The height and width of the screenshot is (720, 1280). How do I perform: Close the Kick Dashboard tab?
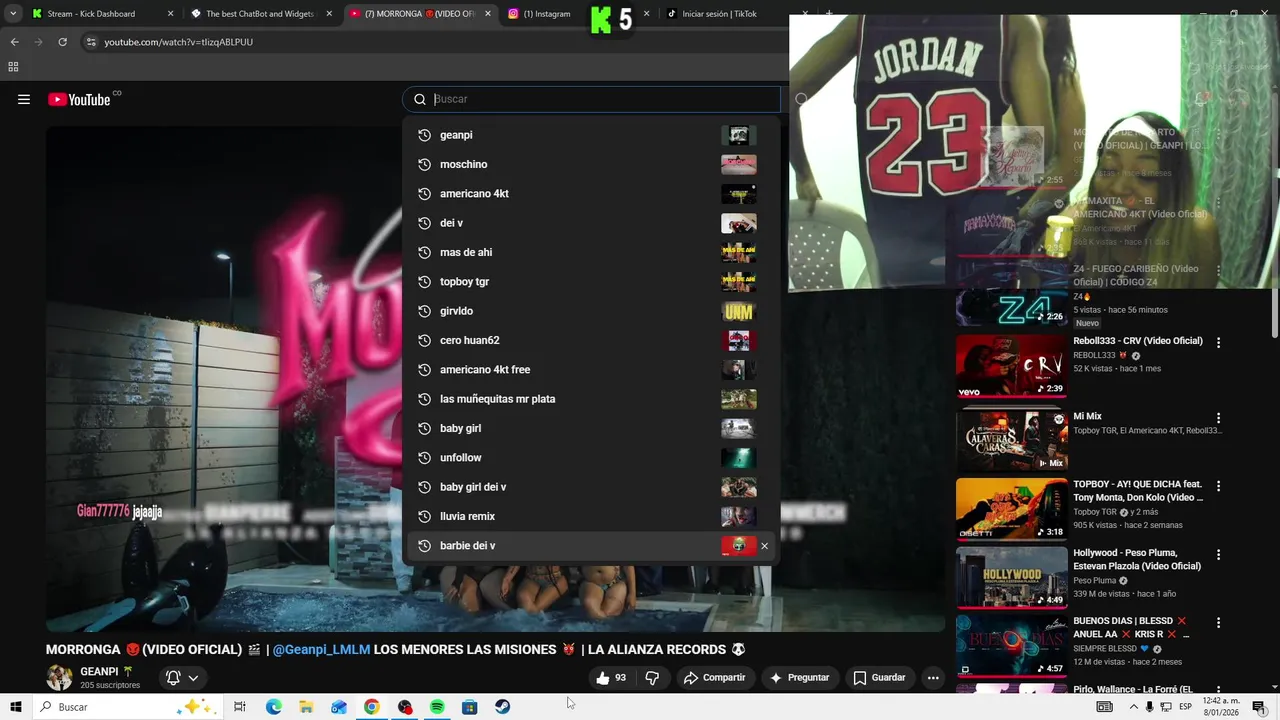click(x=170, y=14)
